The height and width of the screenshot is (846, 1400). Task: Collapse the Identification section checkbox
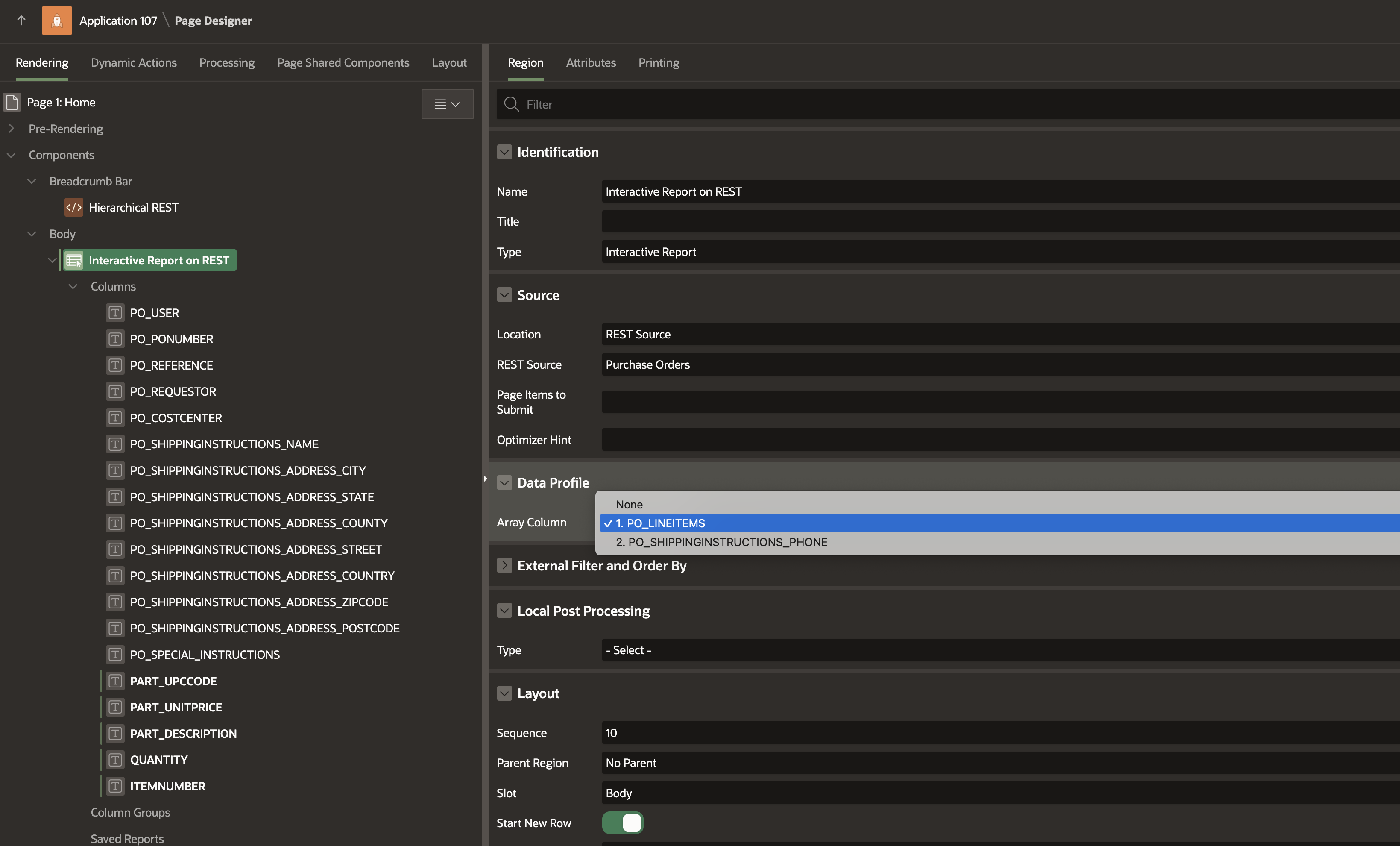click(x=504, y=152)
